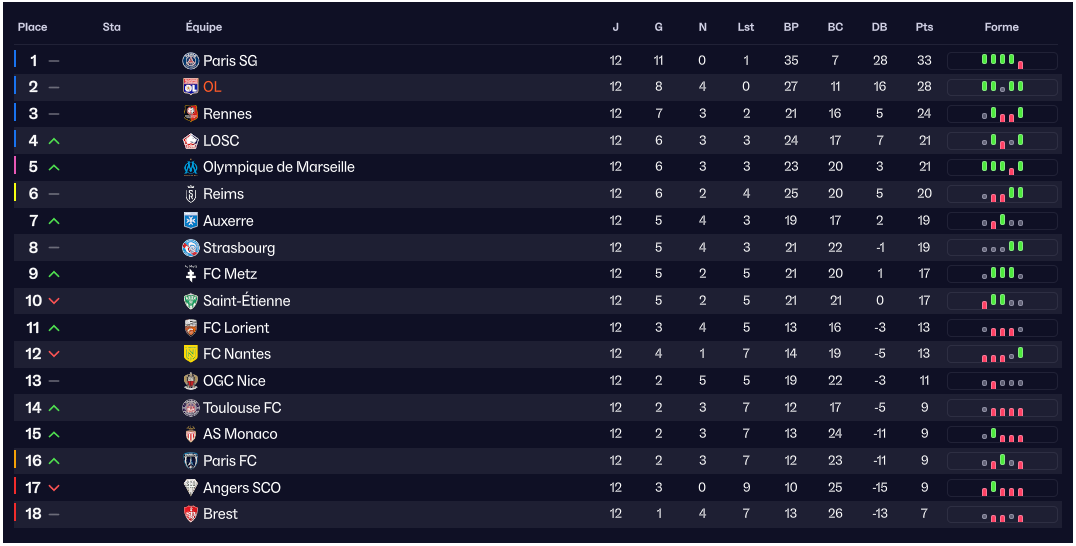Open the Reims team link
Viewport: 1076px width, 546px height.
point(223,194)
